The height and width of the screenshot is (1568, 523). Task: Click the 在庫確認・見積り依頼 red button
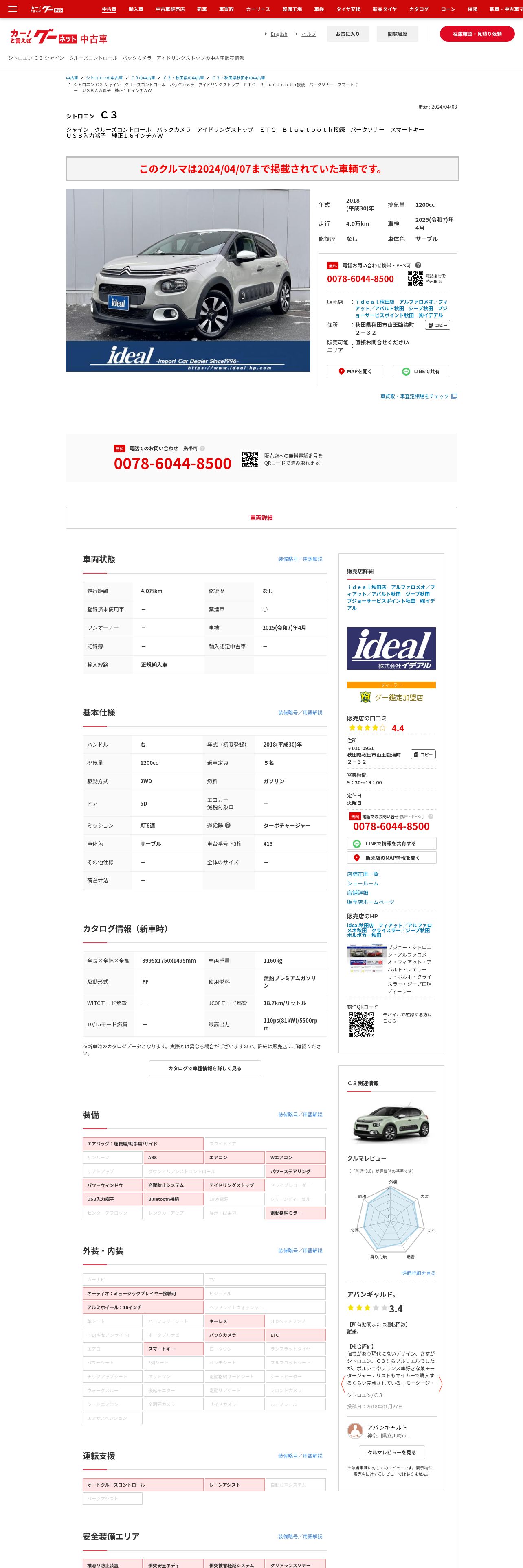pyautogui.click(x=477, y=34)
